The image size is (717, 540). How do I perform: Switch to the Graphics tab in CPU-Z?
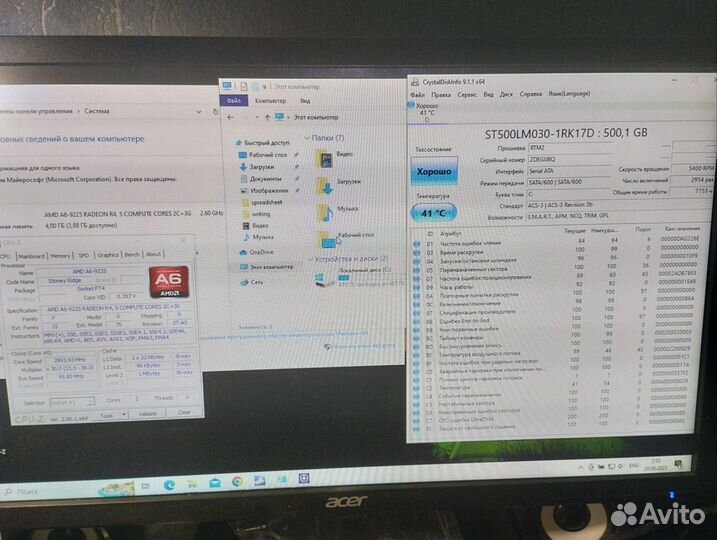(107, 255)
